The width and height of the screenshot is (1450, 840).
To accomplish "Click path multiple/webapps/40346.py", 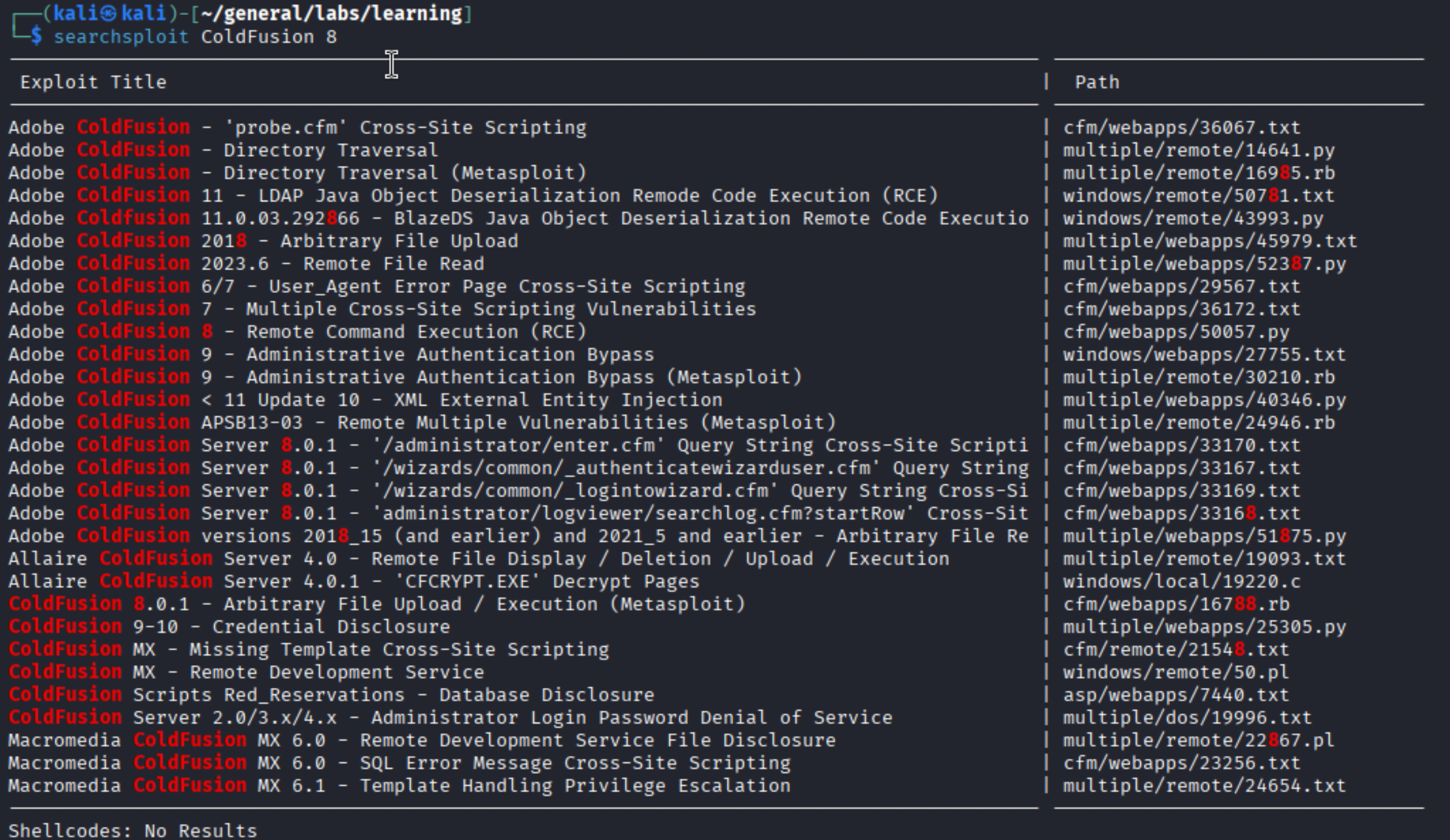I will [1205, 400].
